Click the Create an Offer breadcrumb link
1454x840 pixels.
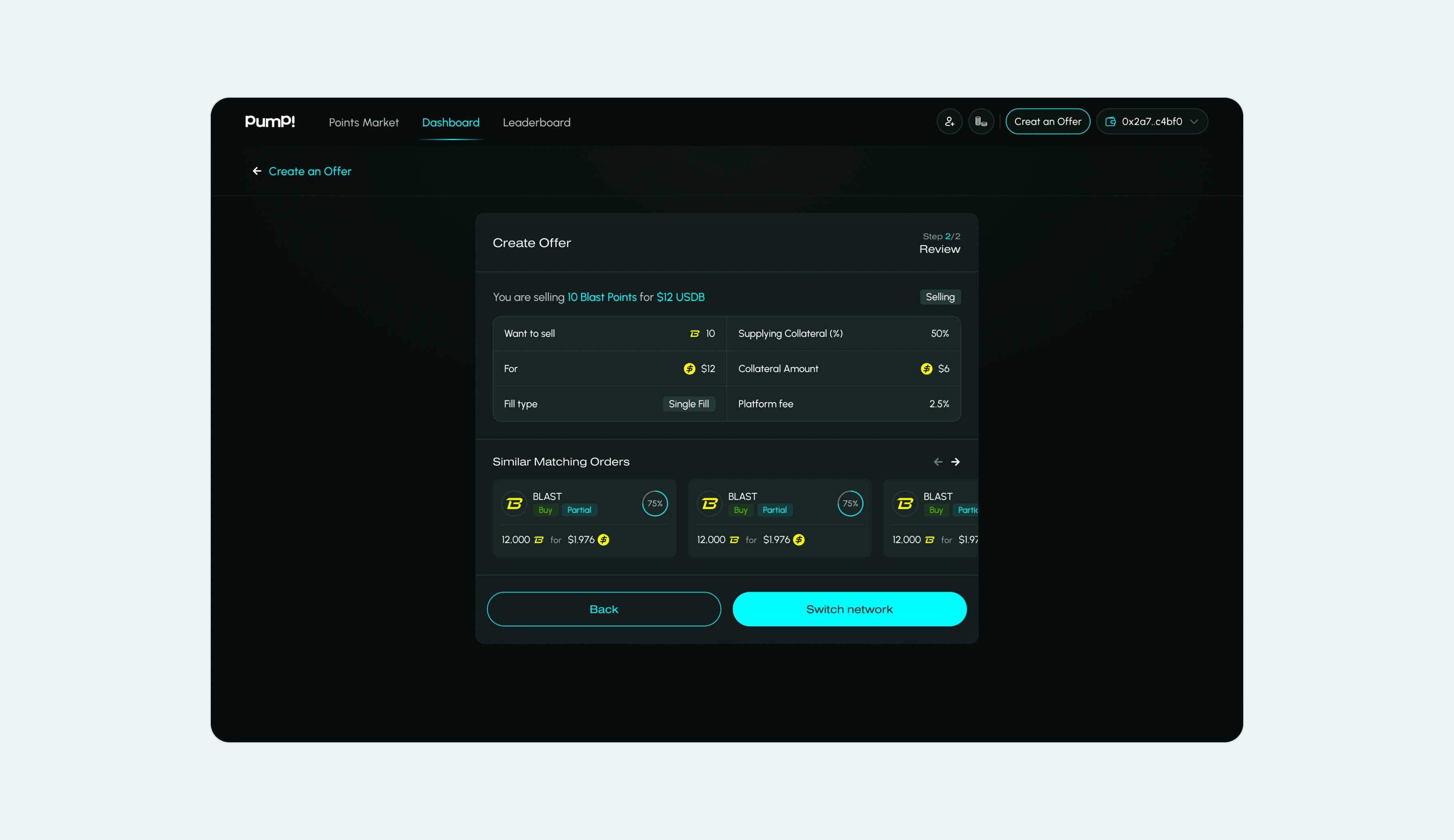click(310, 171)
